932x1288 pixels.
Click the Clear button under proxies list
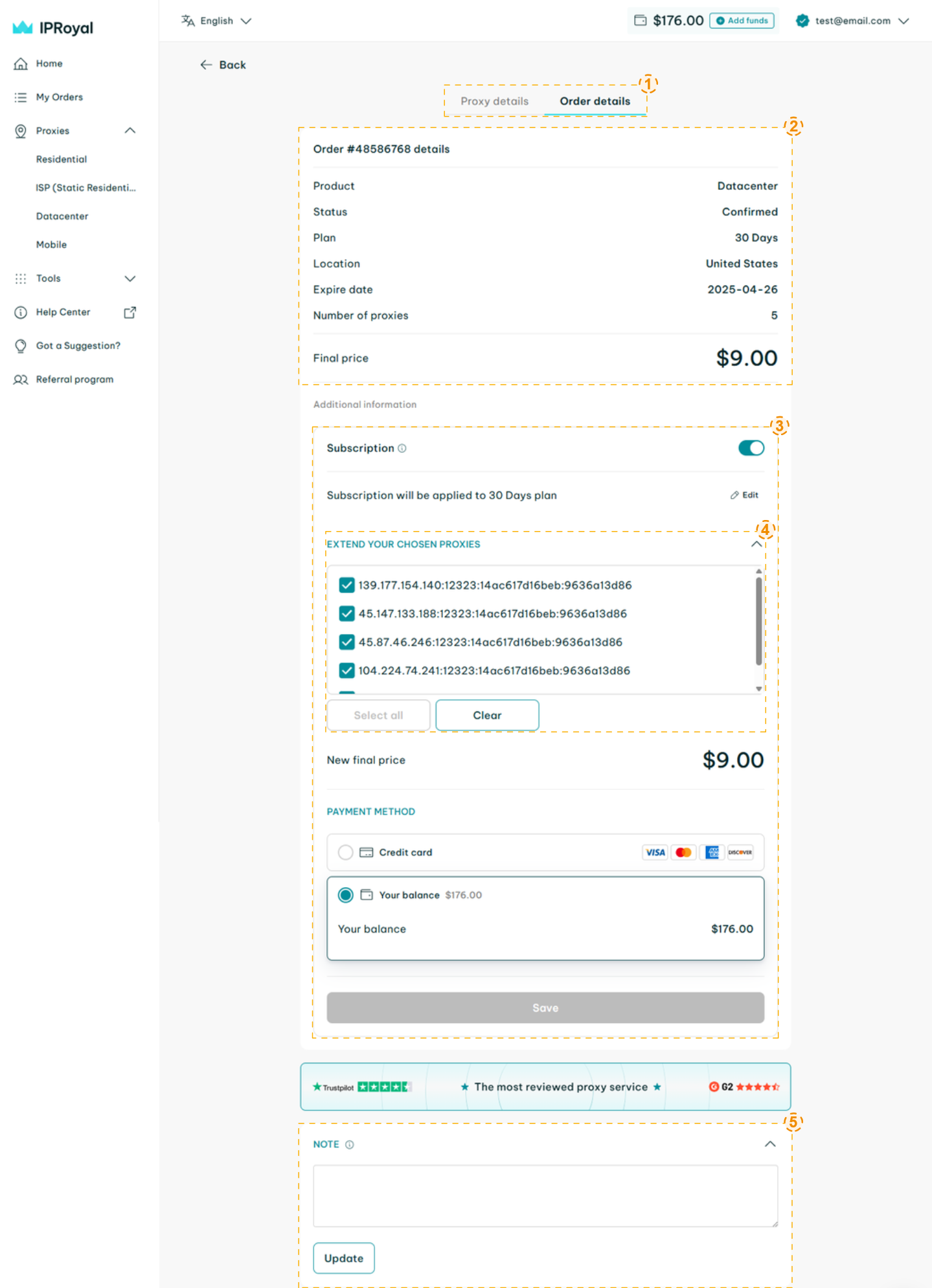click(487, 715)
